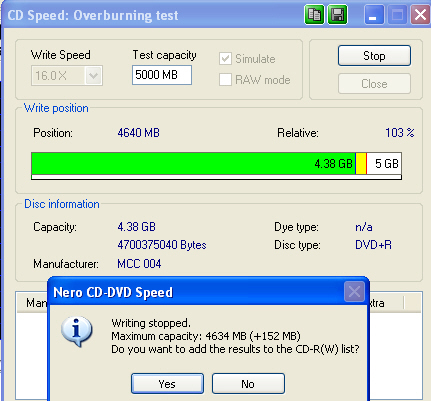Choose Yes to add results to list
This screenshot has height=401, width=431.
pos(167,384)
